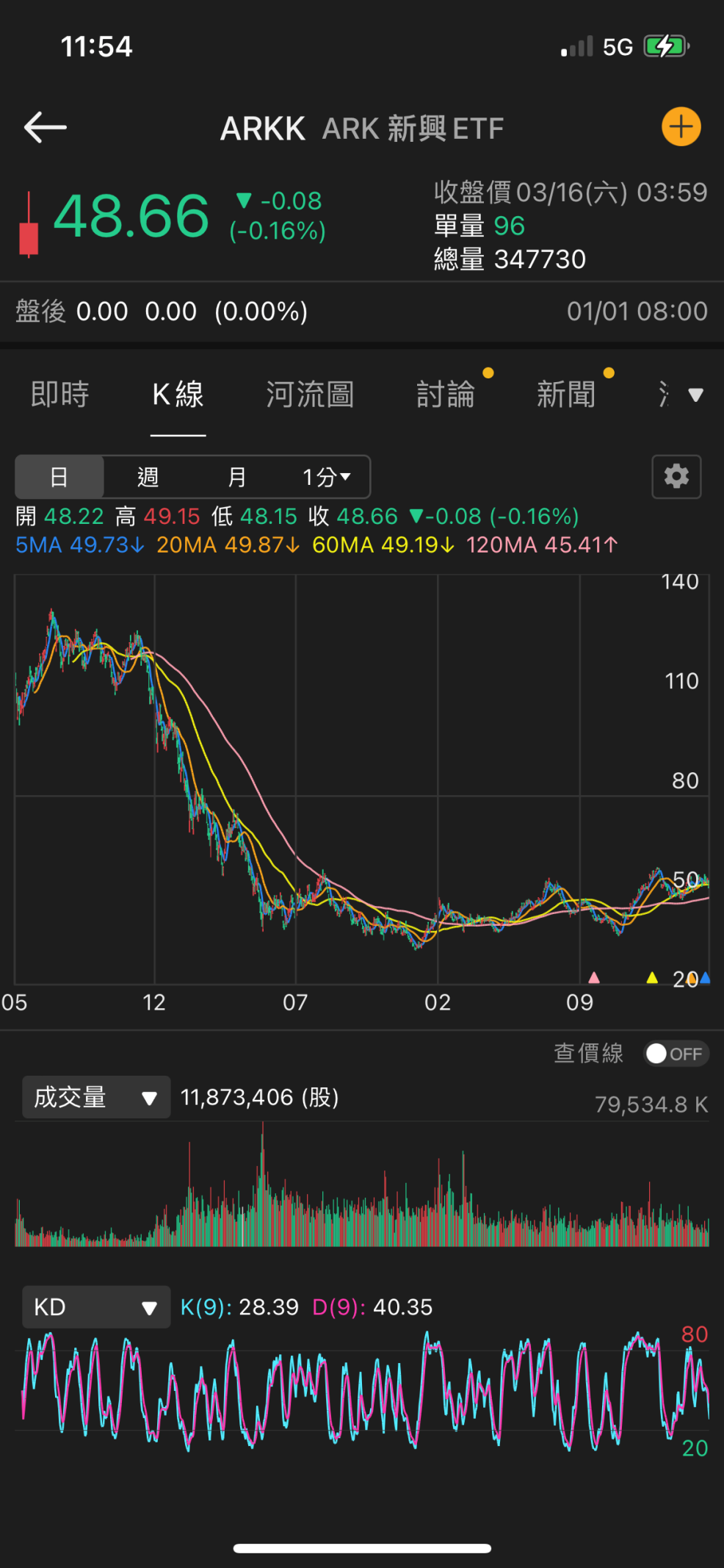Select the 日 daily interval
This screenshot has width=724, height=1568.
59,477
